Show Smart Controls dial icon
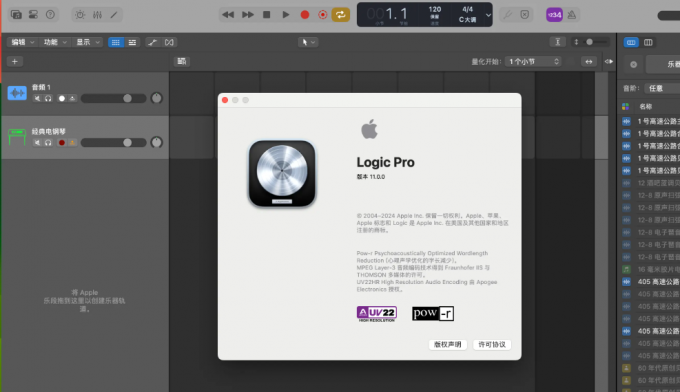 [x=80, y=15]
